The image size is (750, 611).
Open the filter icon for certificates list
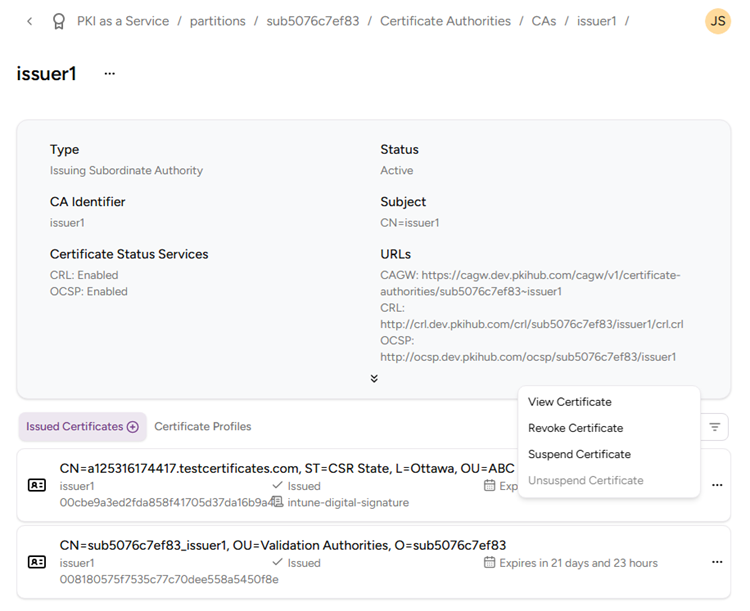714,427
